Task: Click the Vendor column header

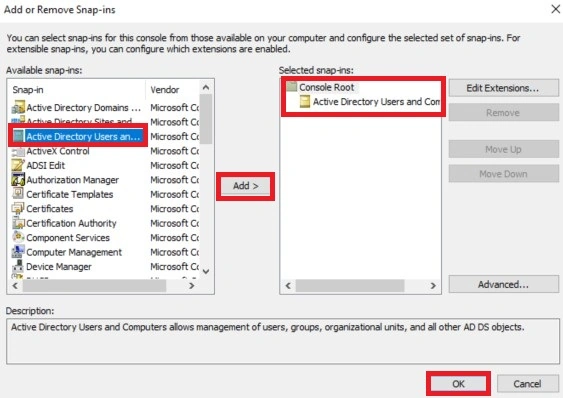Action: coord(173,90)
